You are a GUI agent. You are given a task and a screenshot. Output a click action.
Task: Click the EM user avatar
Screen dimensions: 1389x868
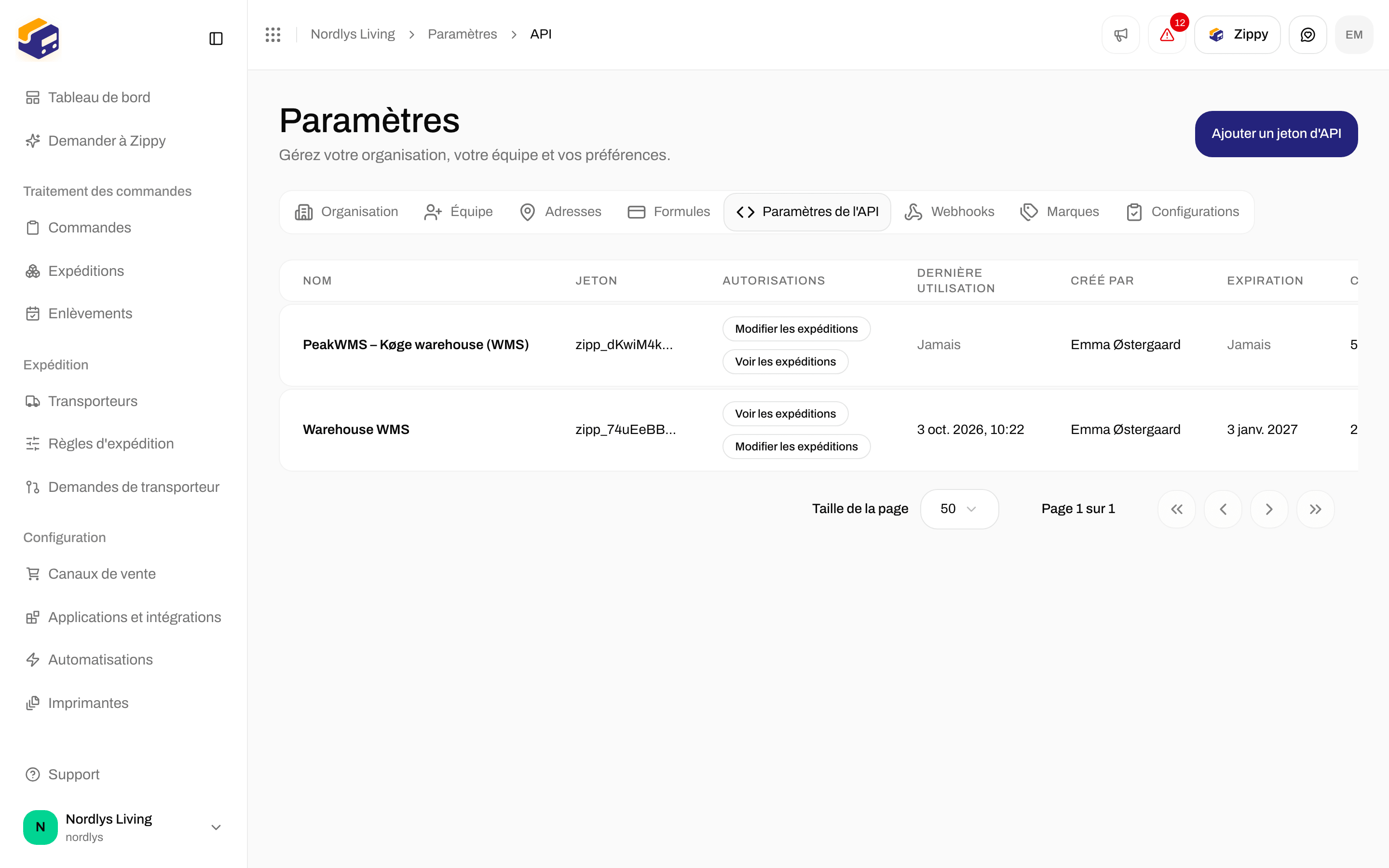point(1354,34)
